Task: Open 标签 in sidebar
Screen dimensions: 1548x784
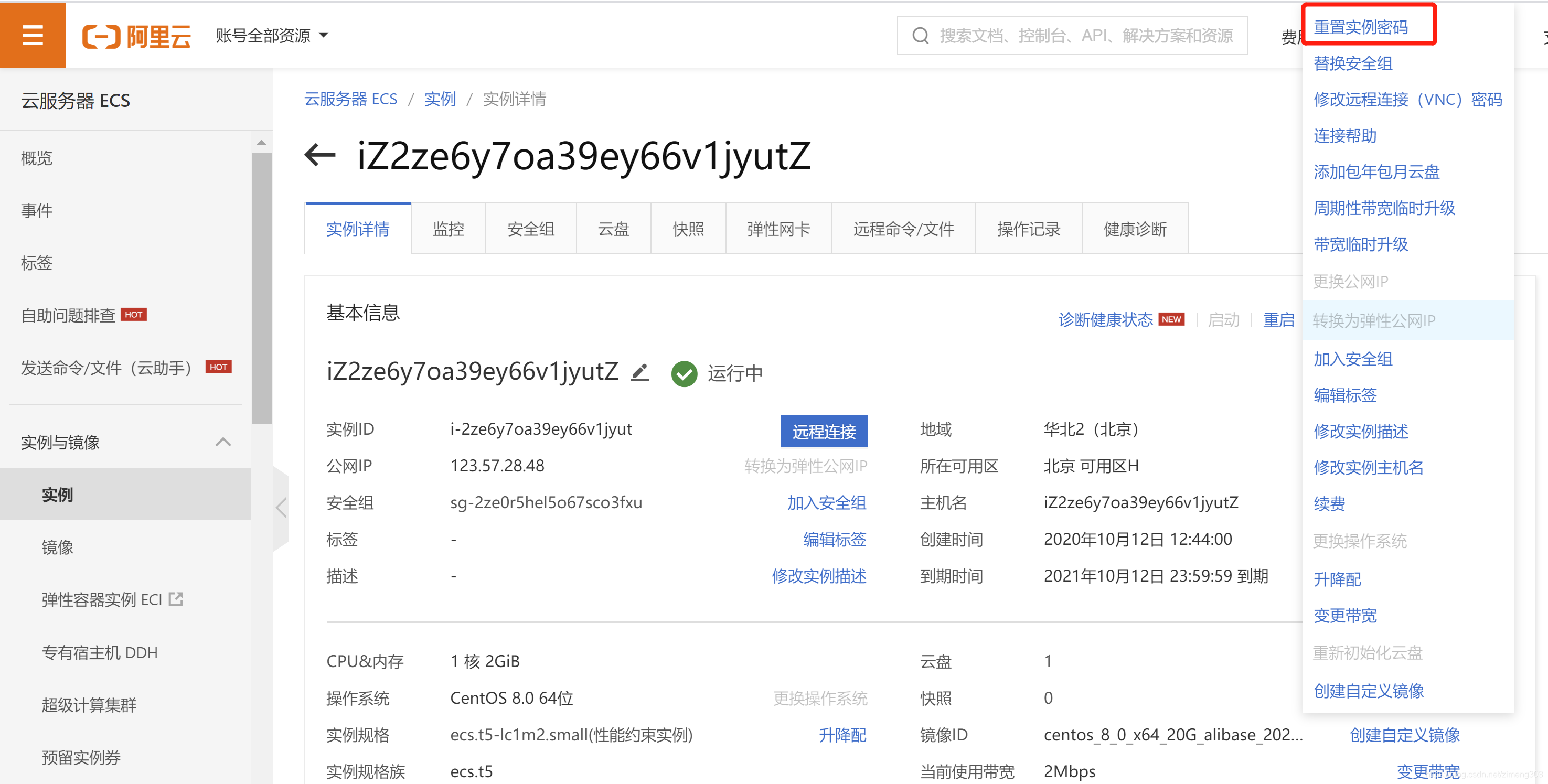Action: pos(36,263)
